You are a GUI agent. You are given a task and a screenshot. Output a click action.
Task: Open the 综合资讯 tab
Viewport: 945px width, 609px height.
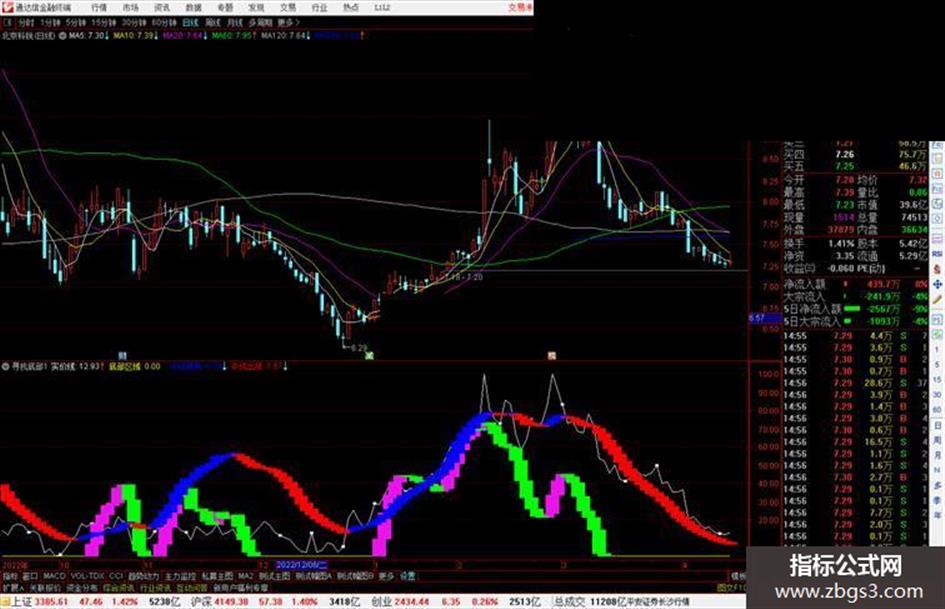(119, 587)
